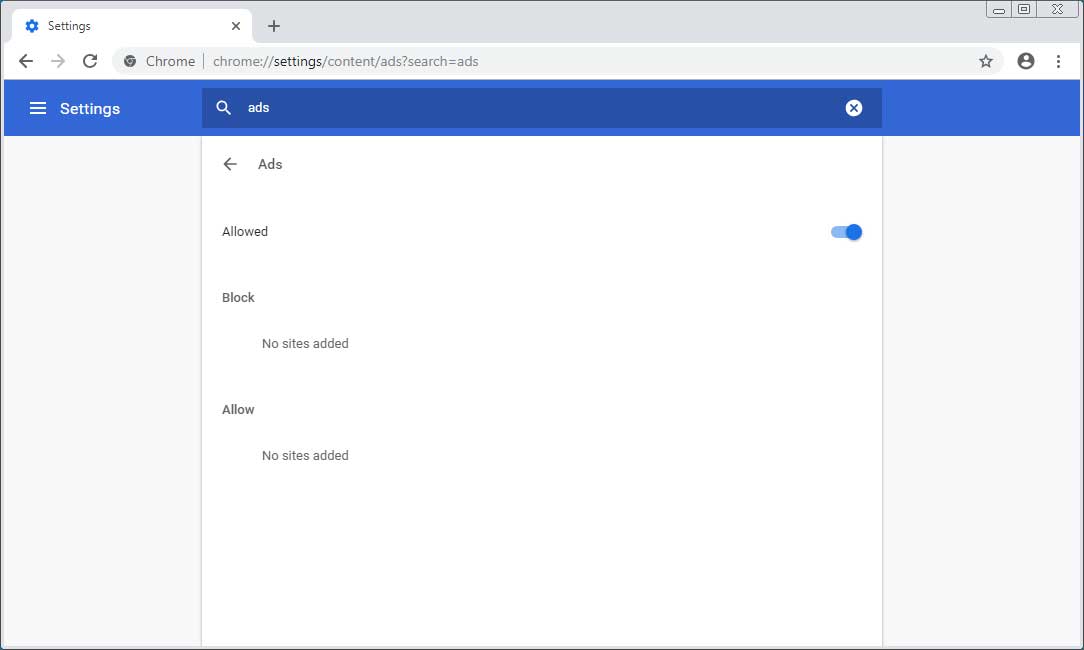Open the profile account icon

1025,61
